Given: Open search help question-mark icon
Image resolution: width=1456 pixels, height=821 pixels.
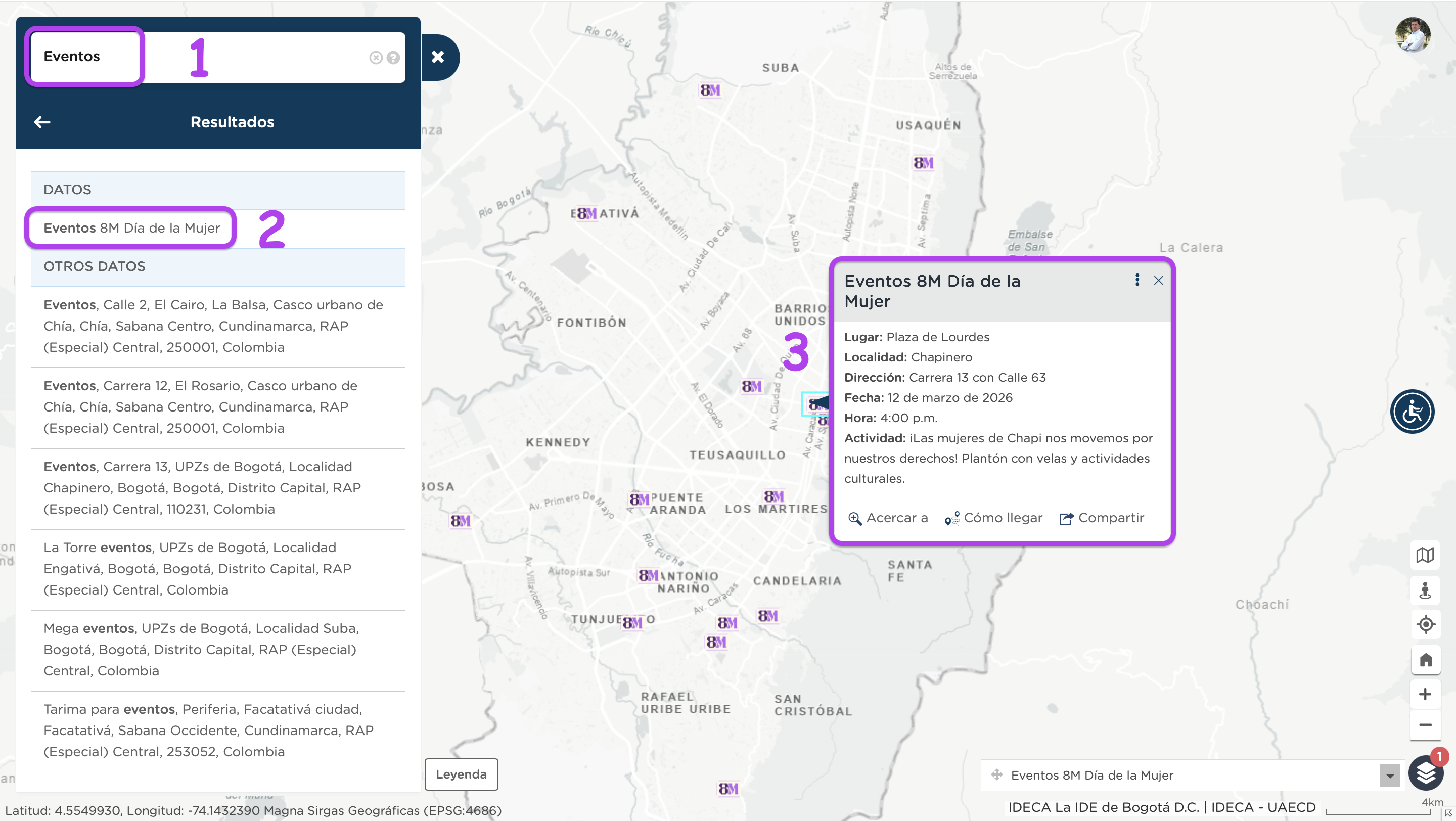Looking at the screenshot, I should [x=393, y=58].
